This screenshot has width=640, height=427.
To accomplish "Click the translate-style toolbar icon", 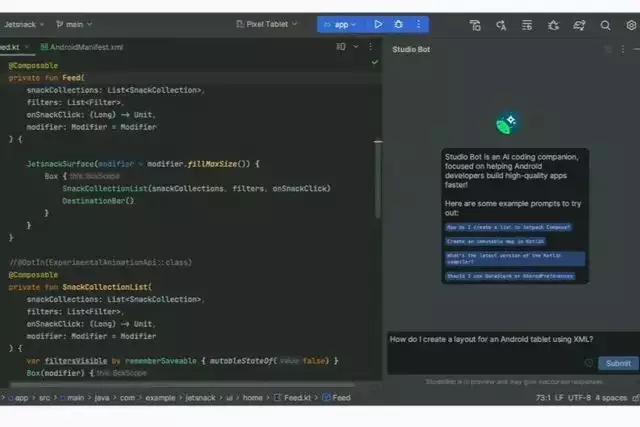I will 501,25.
